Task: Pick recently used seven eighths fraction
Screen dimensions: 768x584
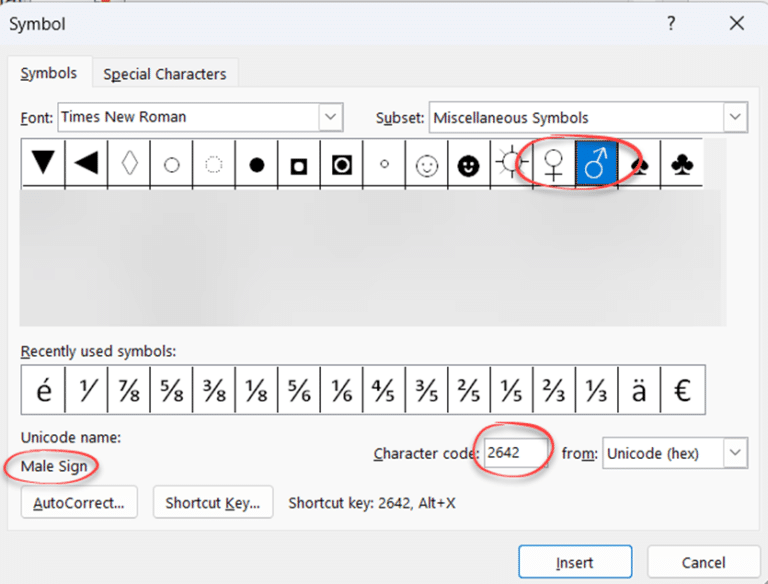Action: (129, 390)
